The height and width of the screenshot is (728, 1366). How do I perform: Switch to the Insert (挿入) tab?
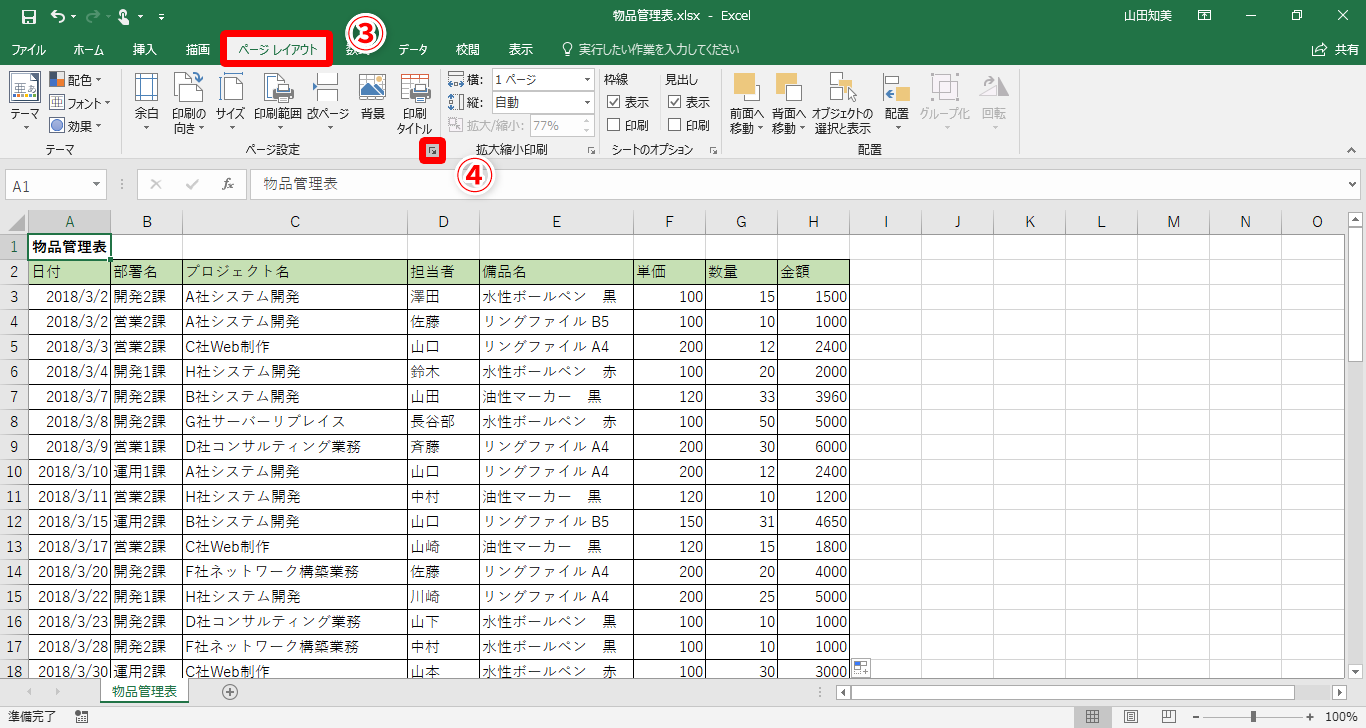coord(145,49)
